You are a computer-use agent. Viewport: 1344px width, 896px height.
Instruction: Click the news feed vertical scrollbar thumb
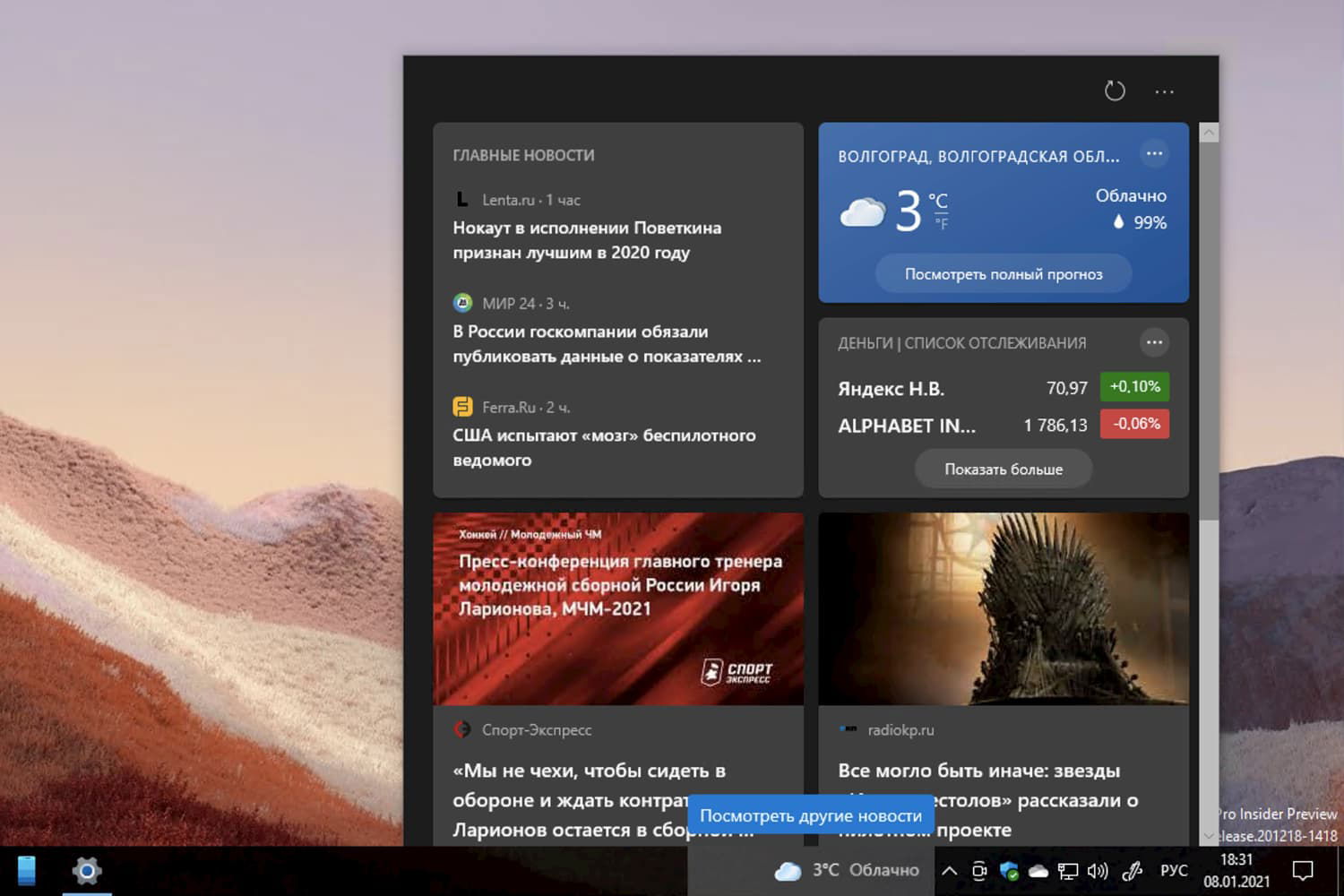pos(1208,332)
